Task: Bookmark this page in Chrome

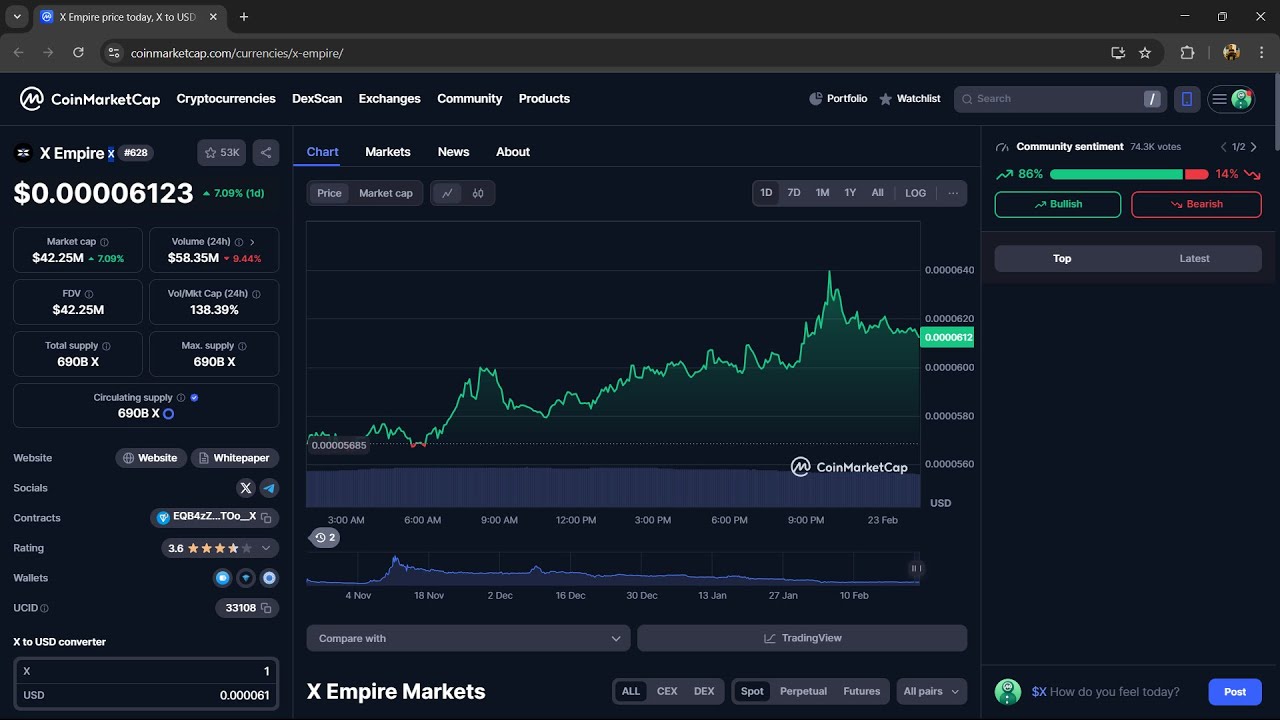Action: point(1145,53)
